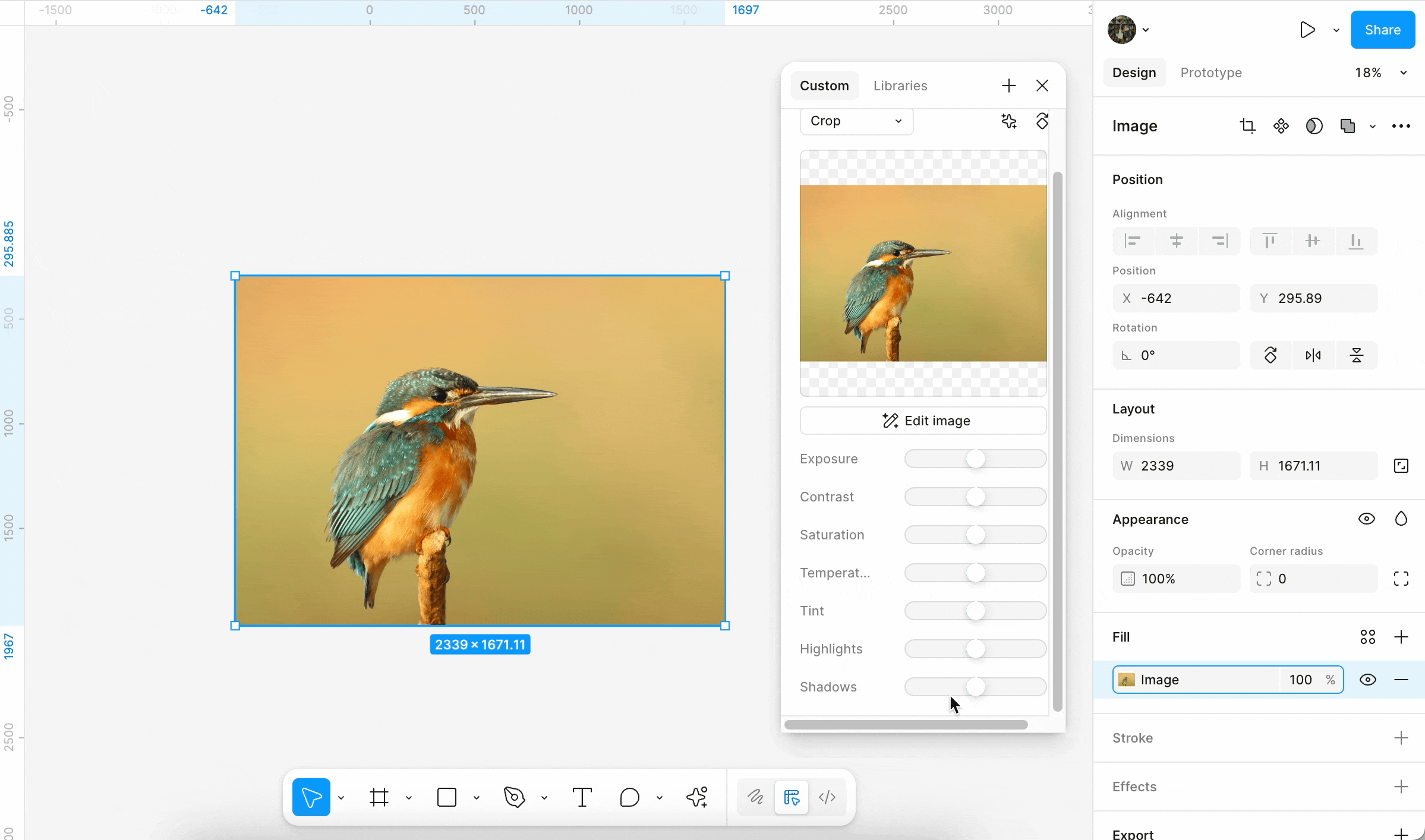The width and height of the screenshot is (1425, 840).
Task: Toggle Dev Mode in bottom toolbar
Action: (x=827, y=797)
